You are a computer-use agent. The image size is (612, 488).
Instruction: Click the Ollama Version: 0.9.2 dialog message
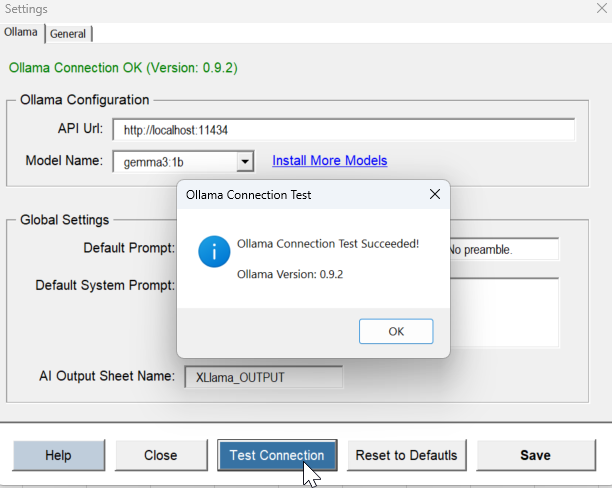coord(290,274)
